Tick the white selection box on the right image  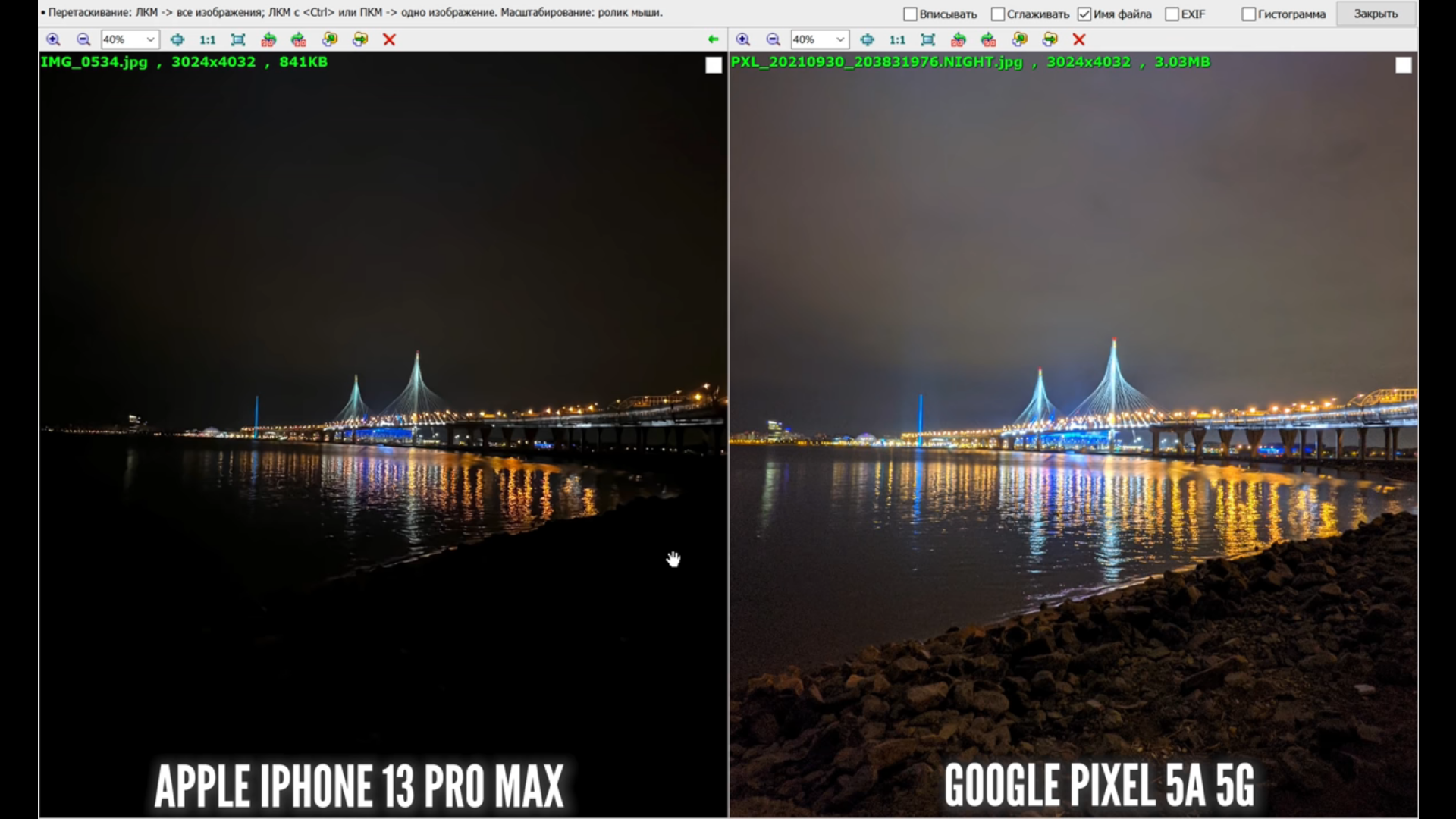(x=1404, y=65)
